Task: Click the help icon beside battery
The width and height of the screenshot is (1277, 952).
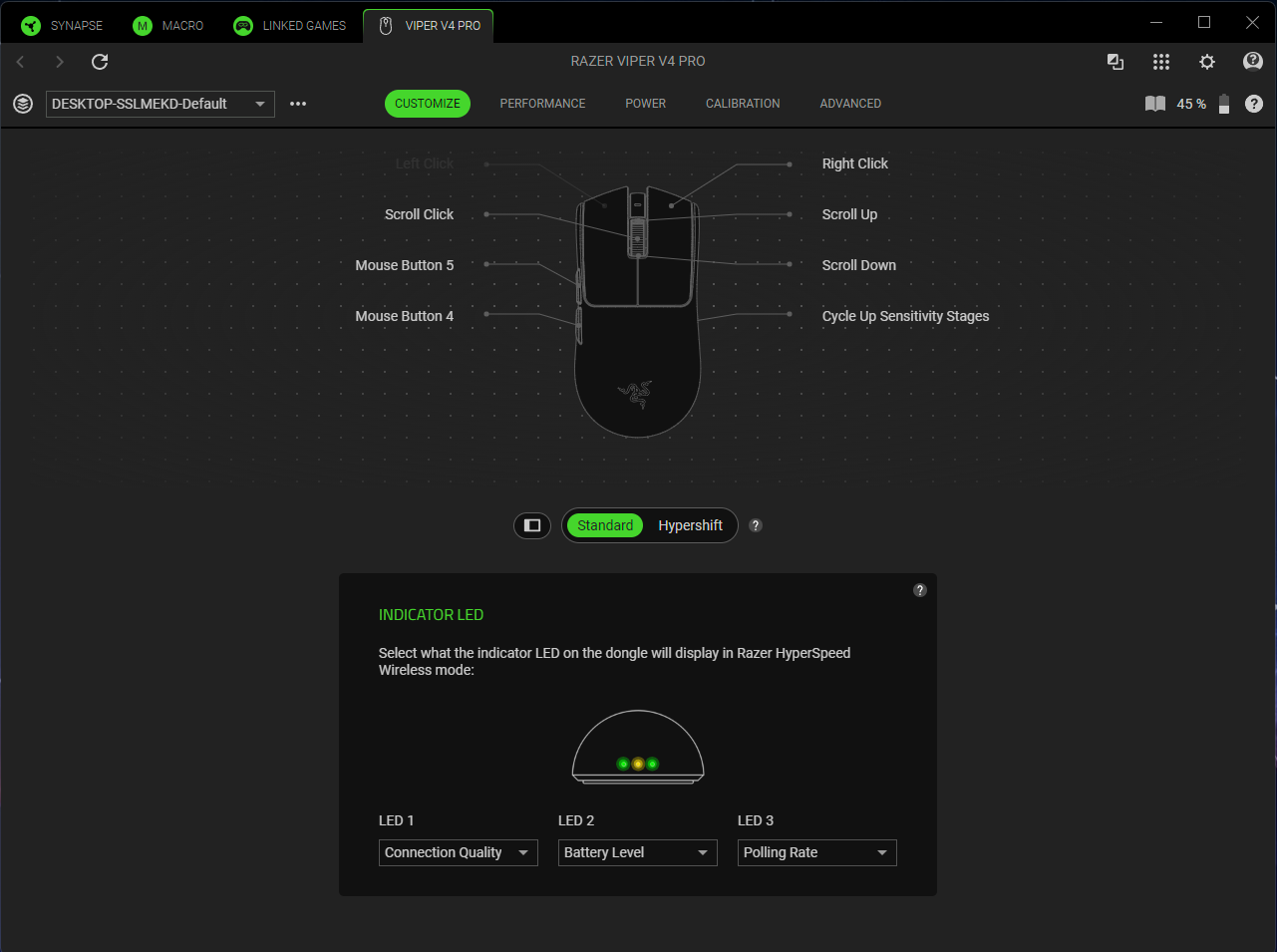Action: (x=1254, y=104)
